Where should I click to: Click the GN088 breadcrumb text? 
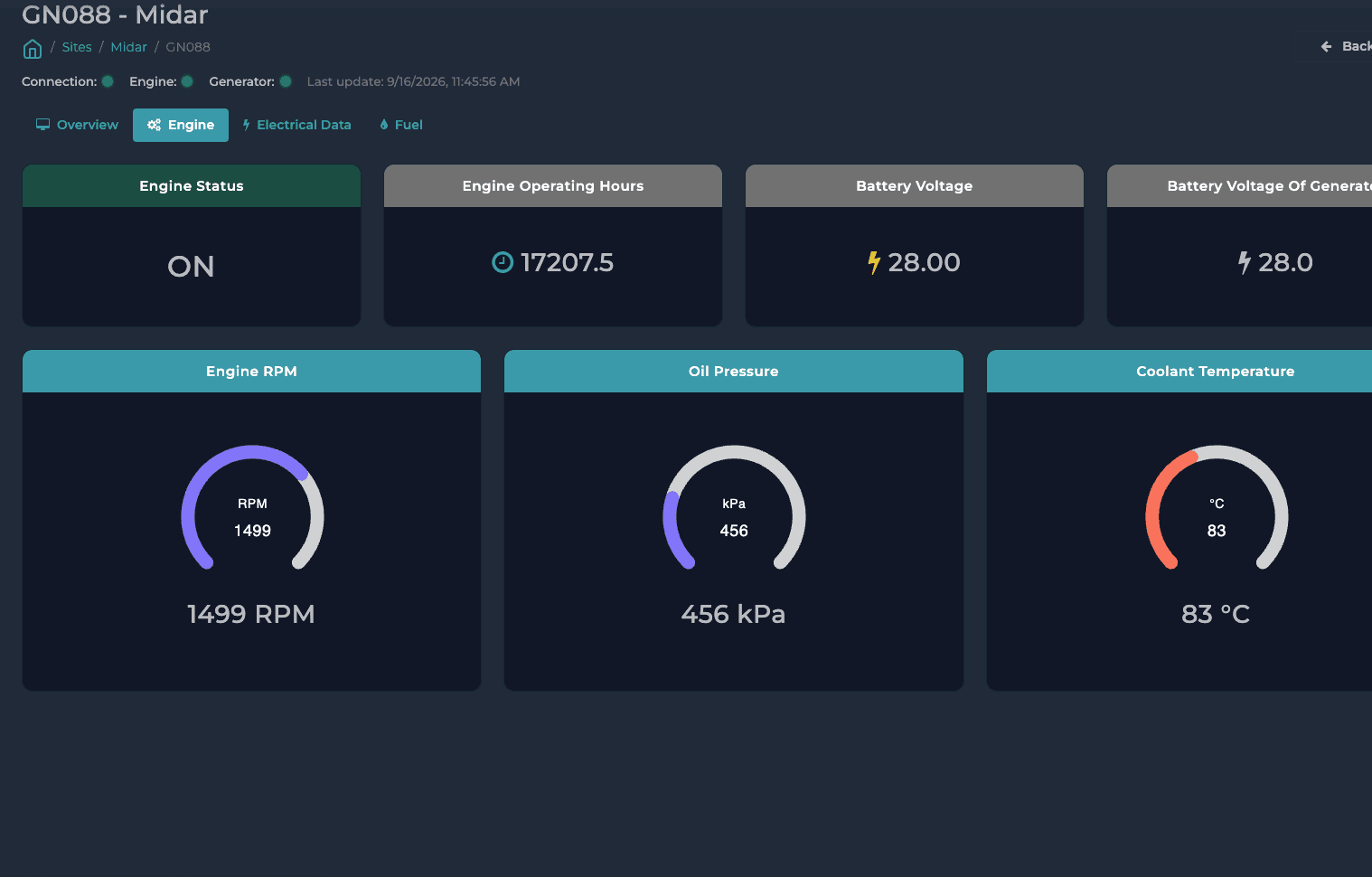pyautogui.click(x=188, y=47)
